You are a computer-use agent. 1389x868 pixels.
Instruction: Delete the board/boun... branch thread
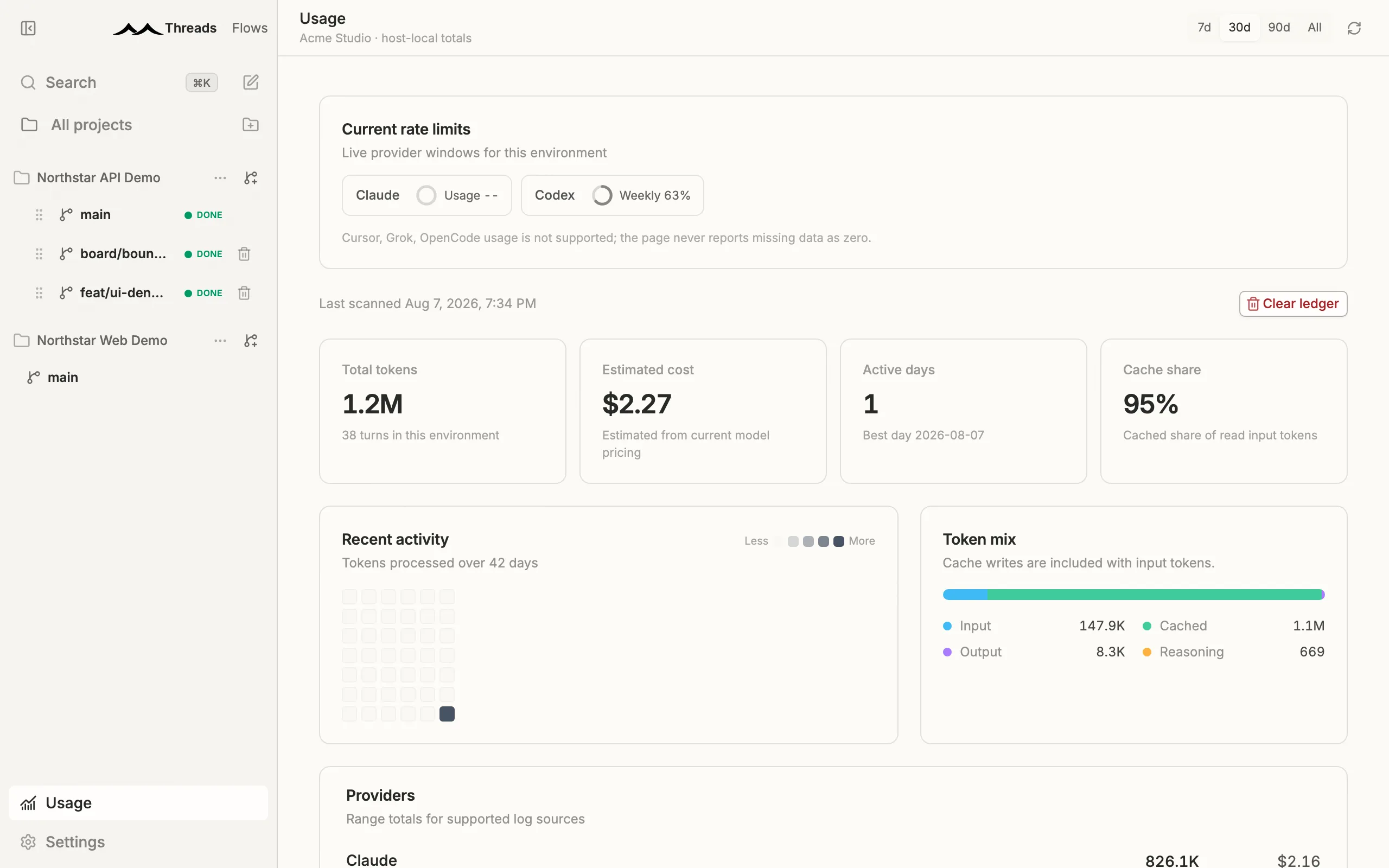(244, 254)
